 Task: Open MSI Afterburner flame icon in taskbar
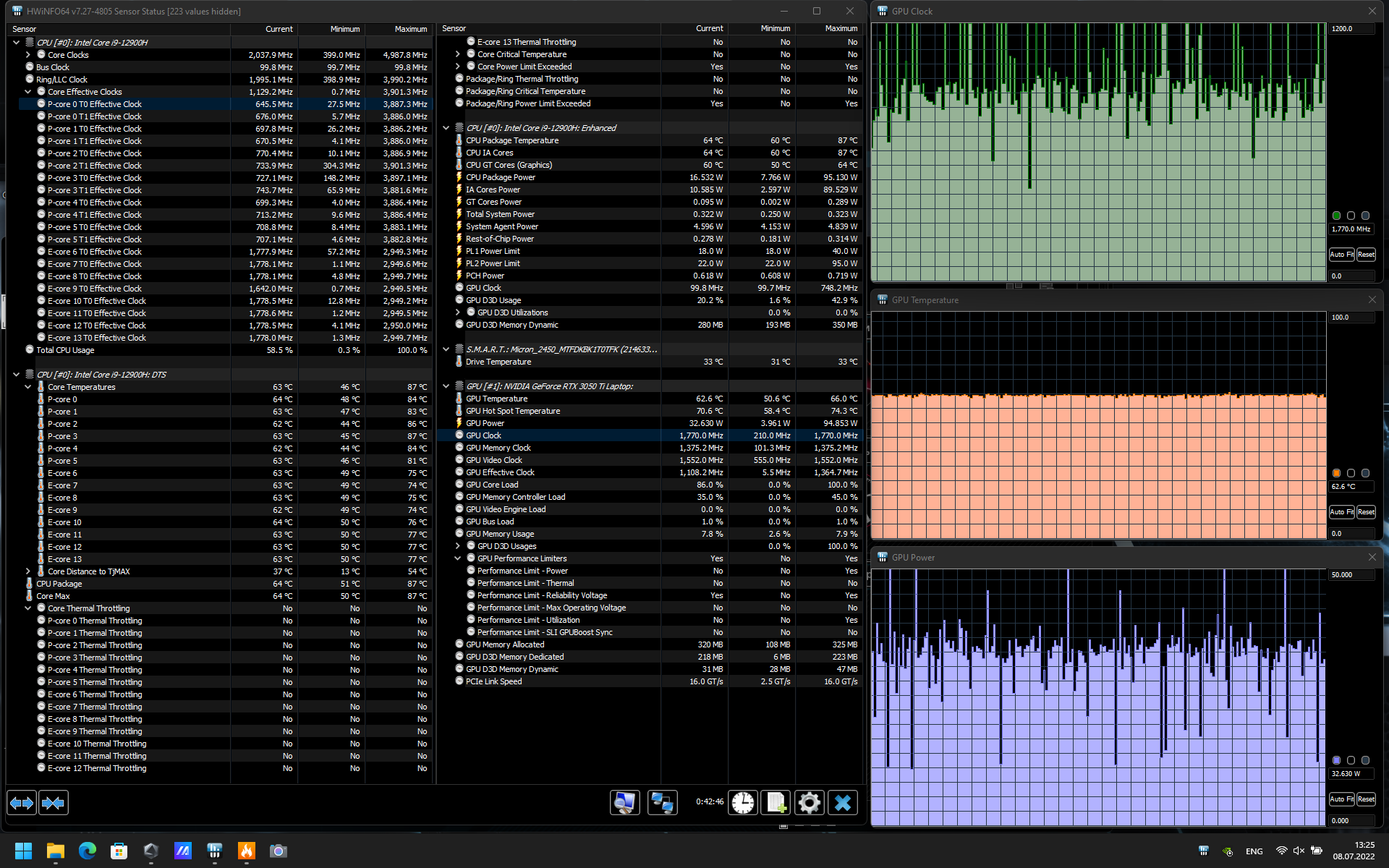click(x=247, y=851)
